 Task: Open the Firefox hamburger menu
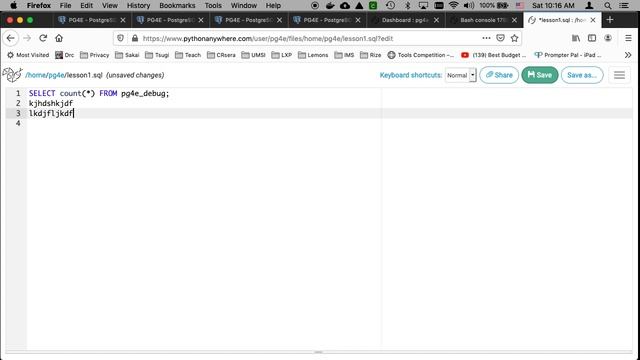pyautogui.click(x=628, y=38)
